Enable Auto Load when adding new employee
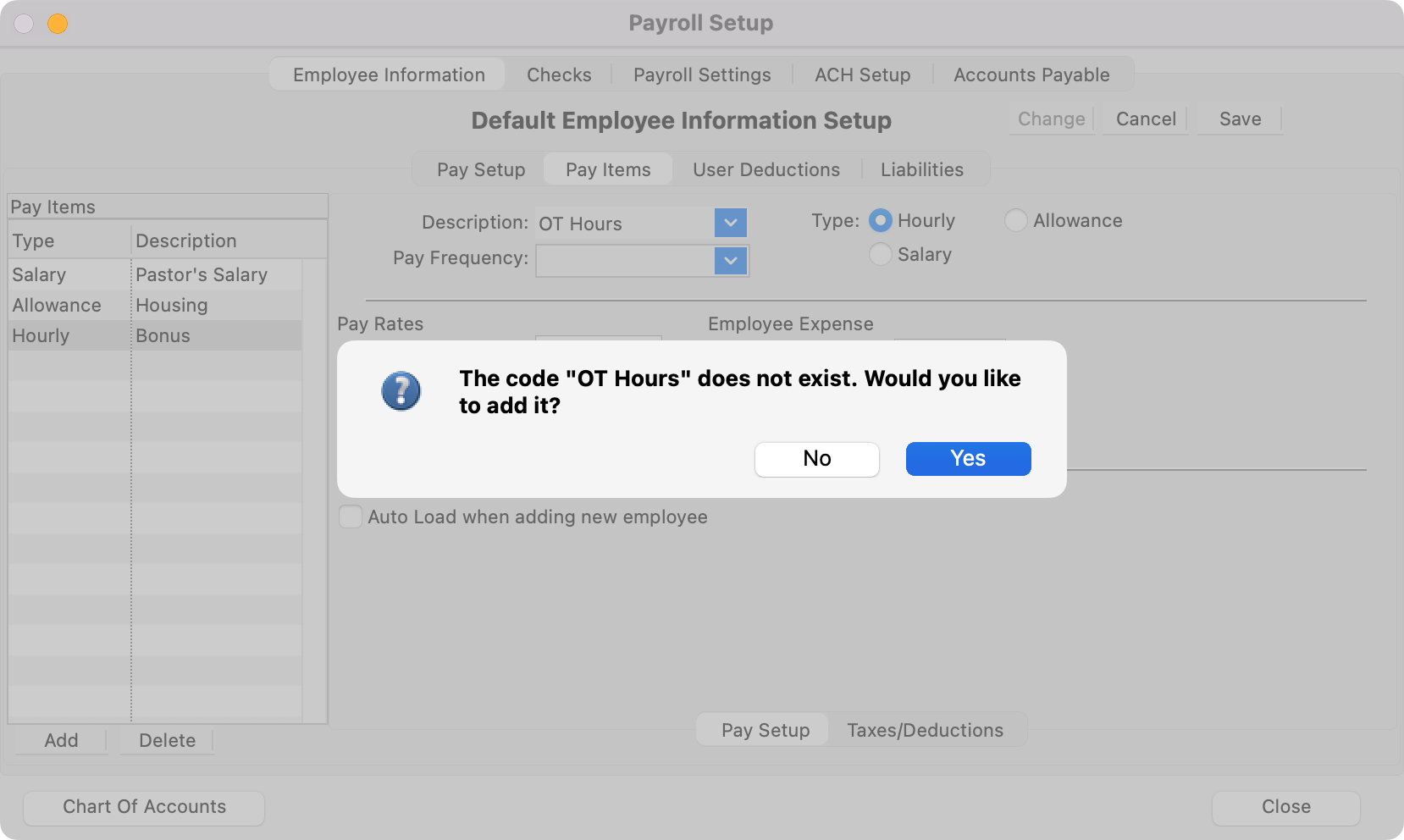Screen dimensions: 1404x840 351,517
